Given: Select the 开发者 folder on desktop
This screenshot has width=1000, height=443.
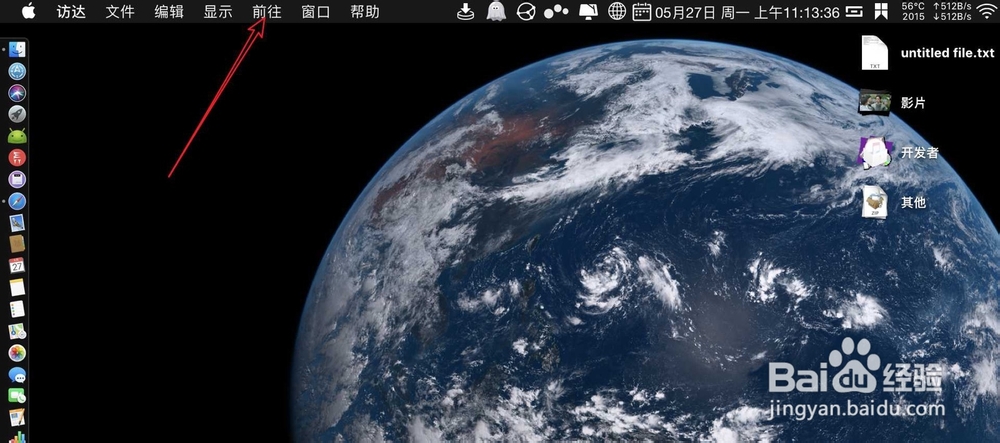Looking at the screenshot, I should coord(874,153).
